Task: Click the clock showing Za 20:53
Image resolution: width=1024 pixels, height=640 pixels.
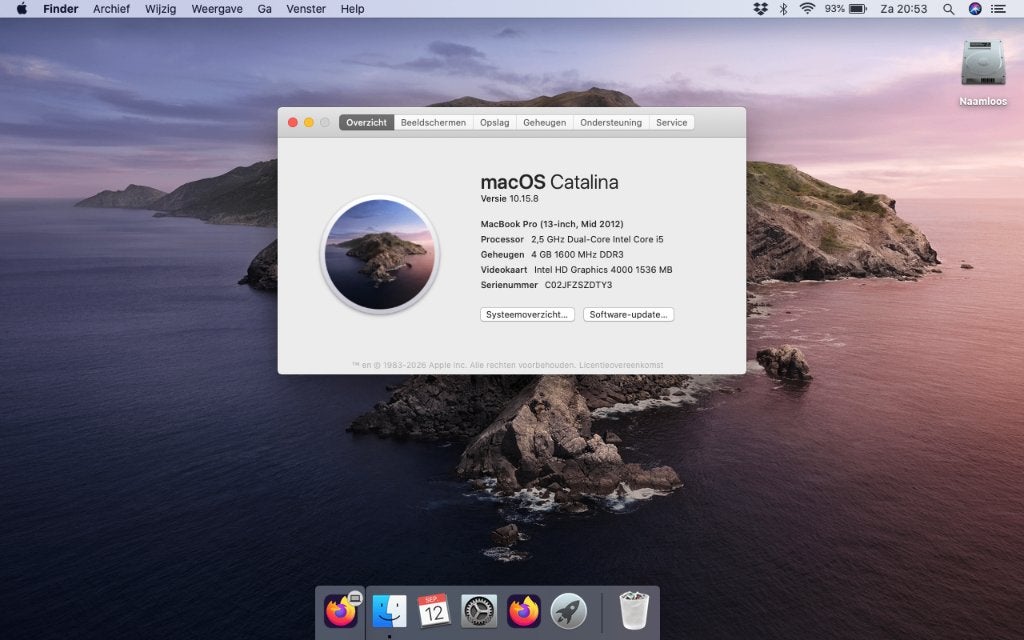Action: [904, 8]
